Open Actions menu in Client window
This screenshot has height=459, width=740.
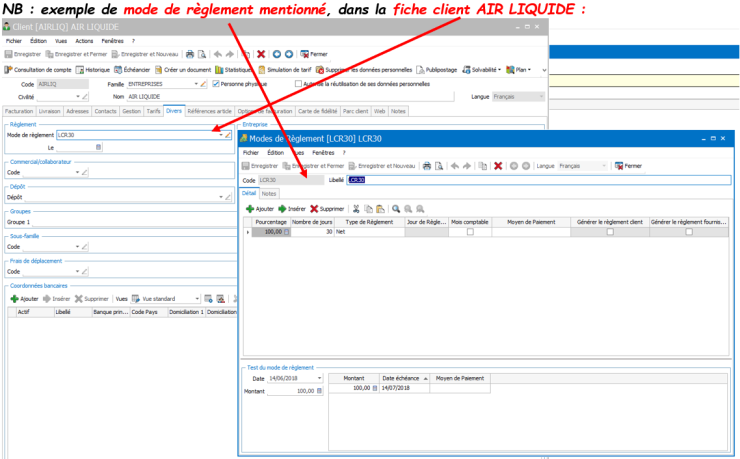pyautogui.click(x=84, y=41)
